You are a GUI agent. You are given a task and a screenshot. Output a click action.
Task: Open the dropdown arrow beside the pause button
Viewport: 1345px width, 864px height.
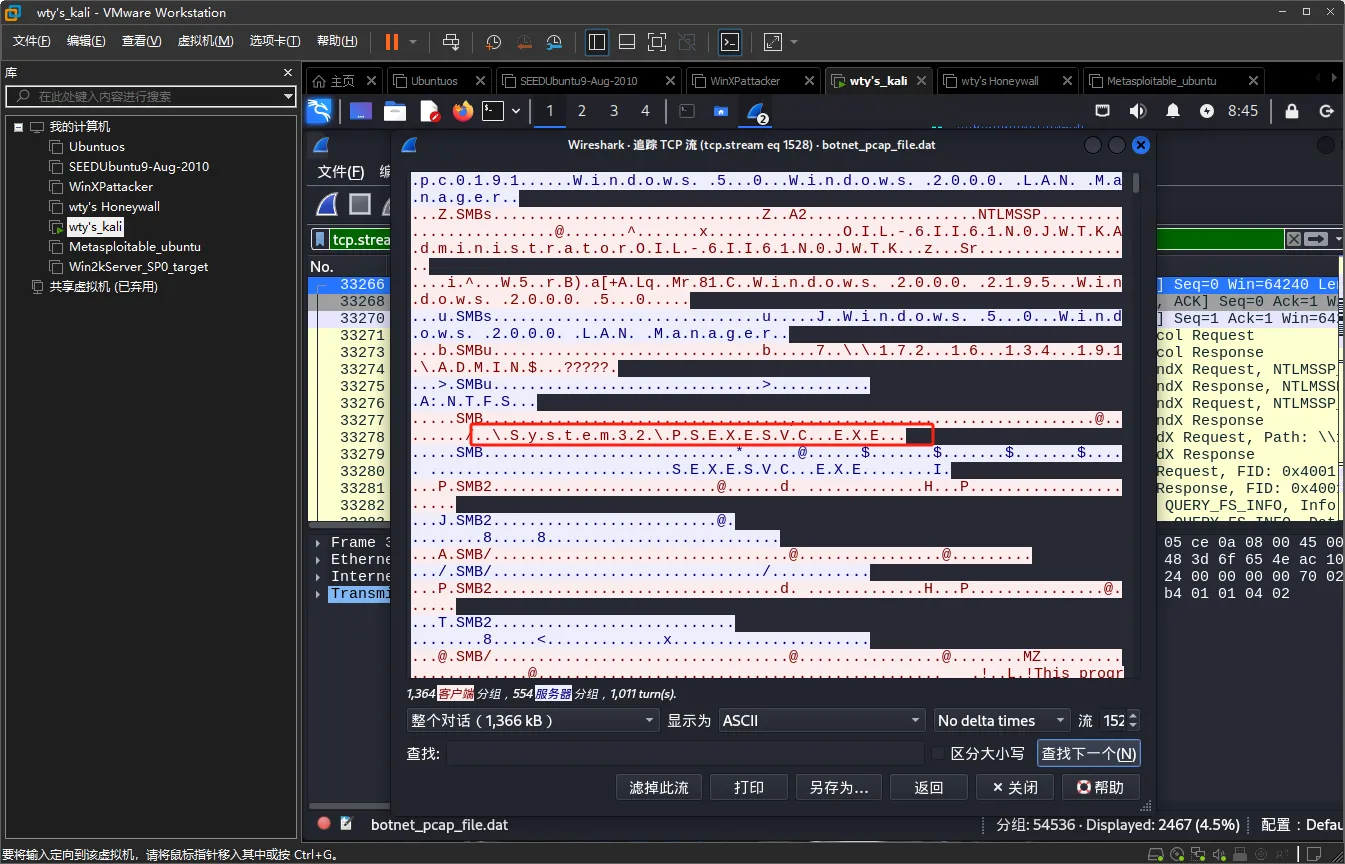413,42
